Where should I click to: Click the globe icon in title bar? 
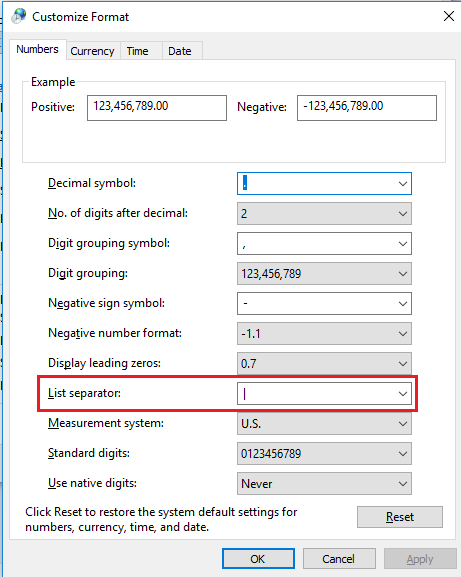tap(19, 17)
